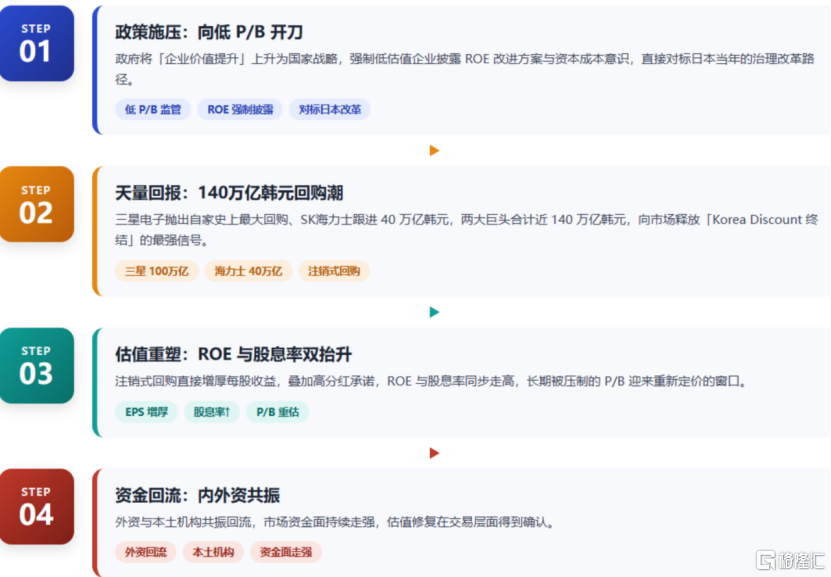Click heading 政策施压：向低 P/B 开刀

(x=209, y=32)
